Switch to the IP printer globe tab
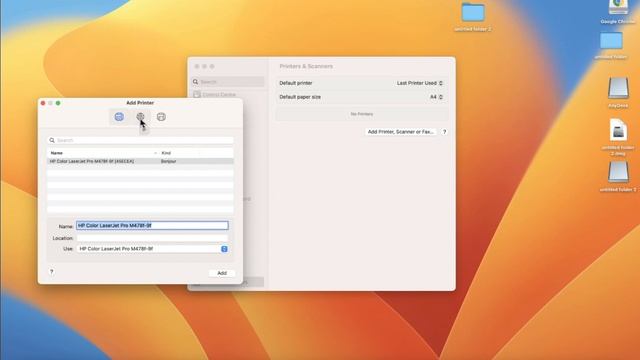This screenshot has height=360, width=640. click(x=140, y=117)
